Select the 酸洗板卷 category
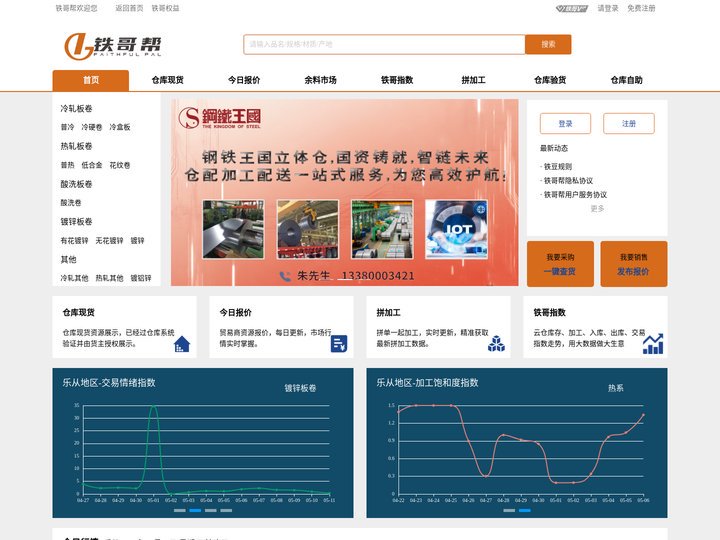This screenshot has height=540, width=720. (76, 184)
